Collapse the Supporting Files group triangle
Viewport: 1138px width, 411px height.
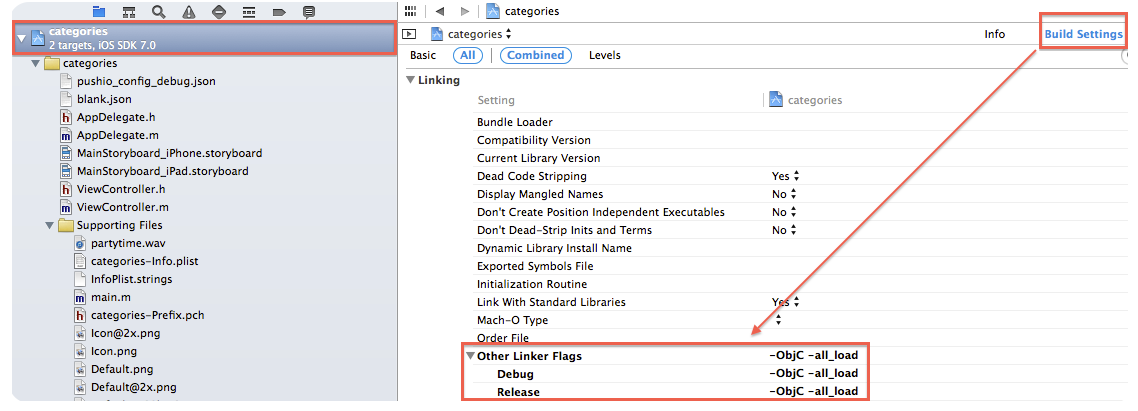click(x=49, y=226)
